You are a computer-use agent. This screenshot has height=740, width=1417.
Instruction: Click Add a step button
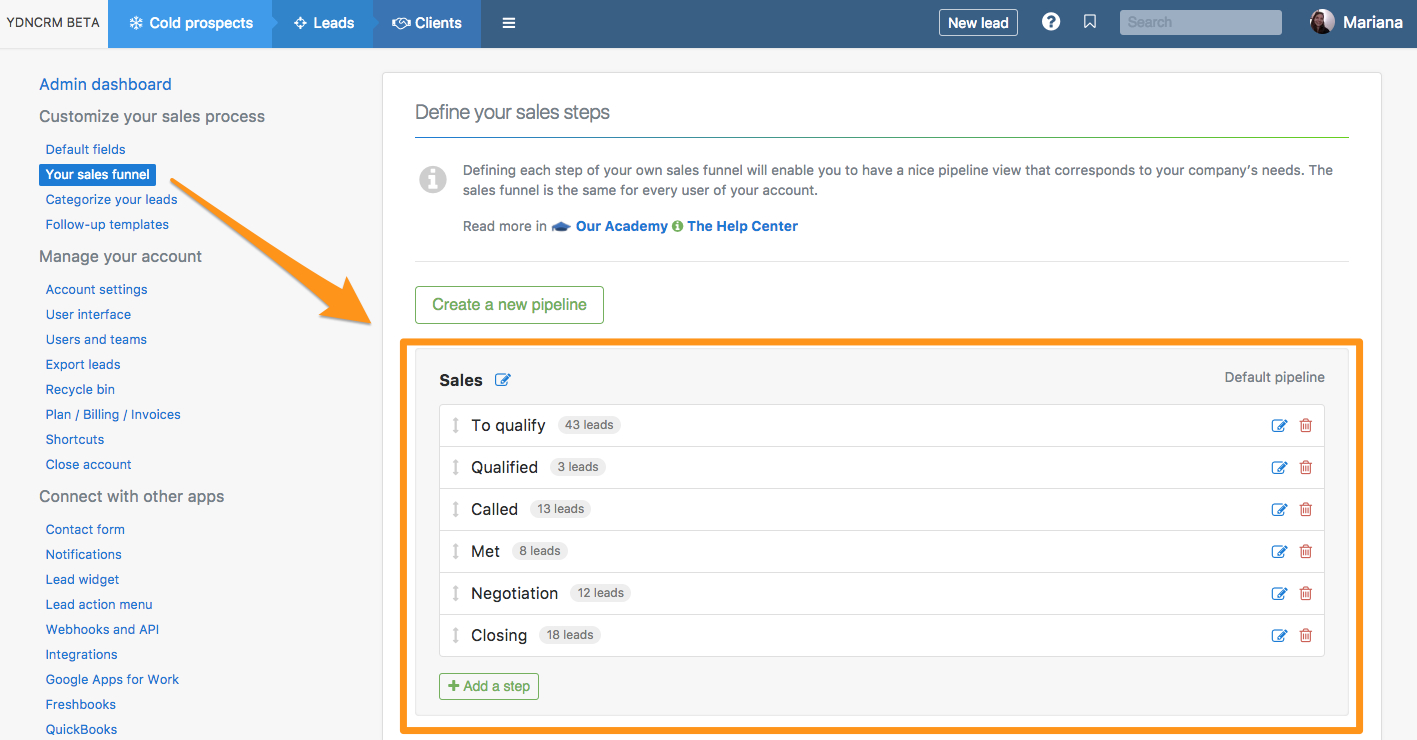(489, 686)
